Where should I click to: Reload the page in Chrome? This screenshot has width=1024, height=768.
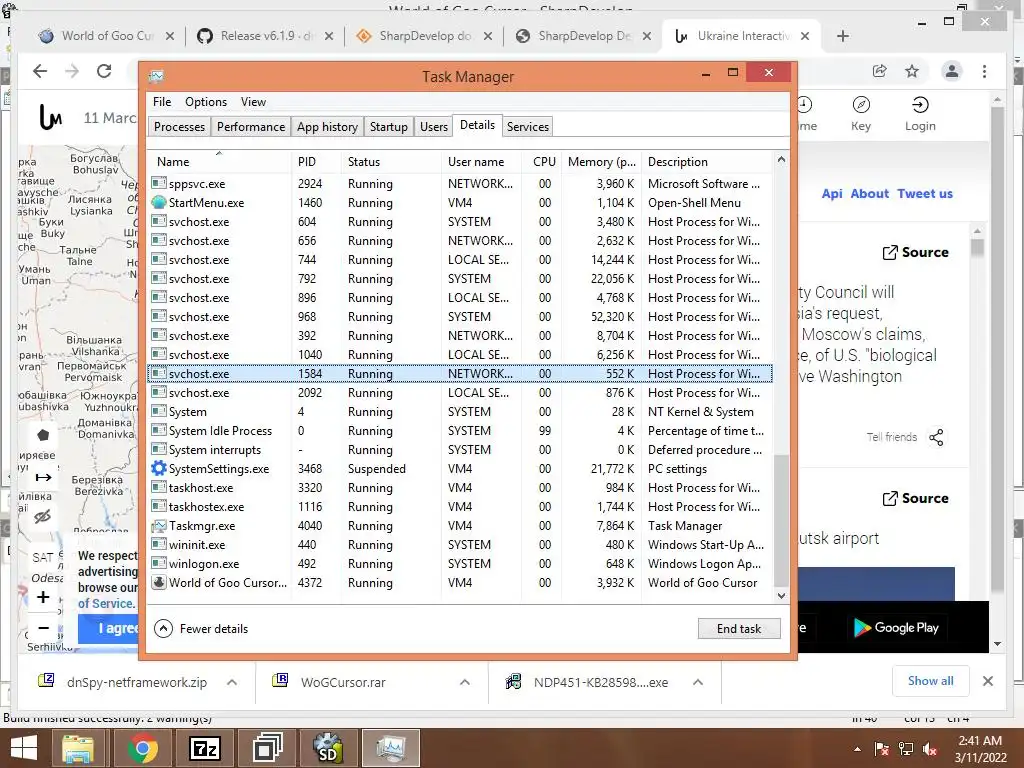[104, 71]
